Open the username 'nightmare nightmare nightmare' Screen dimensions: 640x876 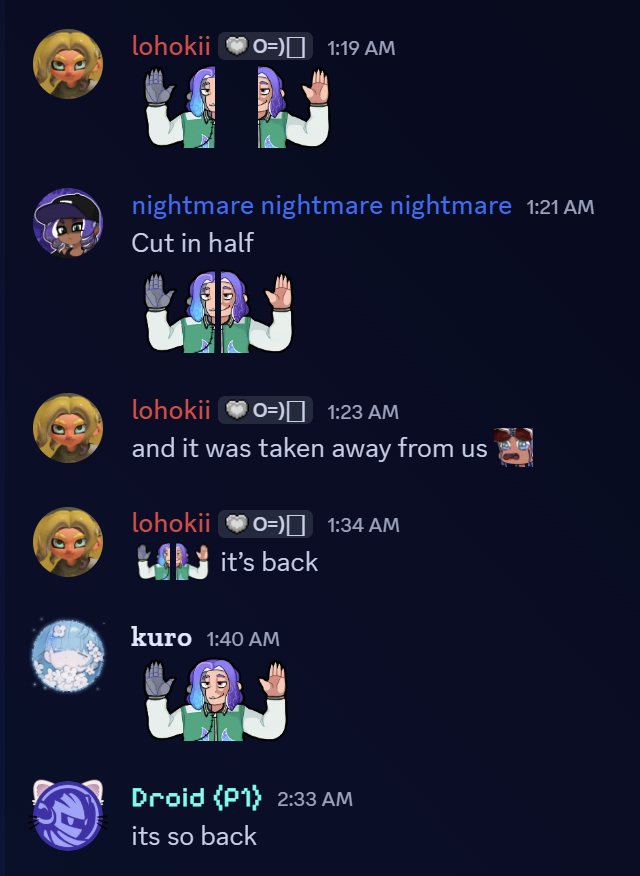[322, 206]
